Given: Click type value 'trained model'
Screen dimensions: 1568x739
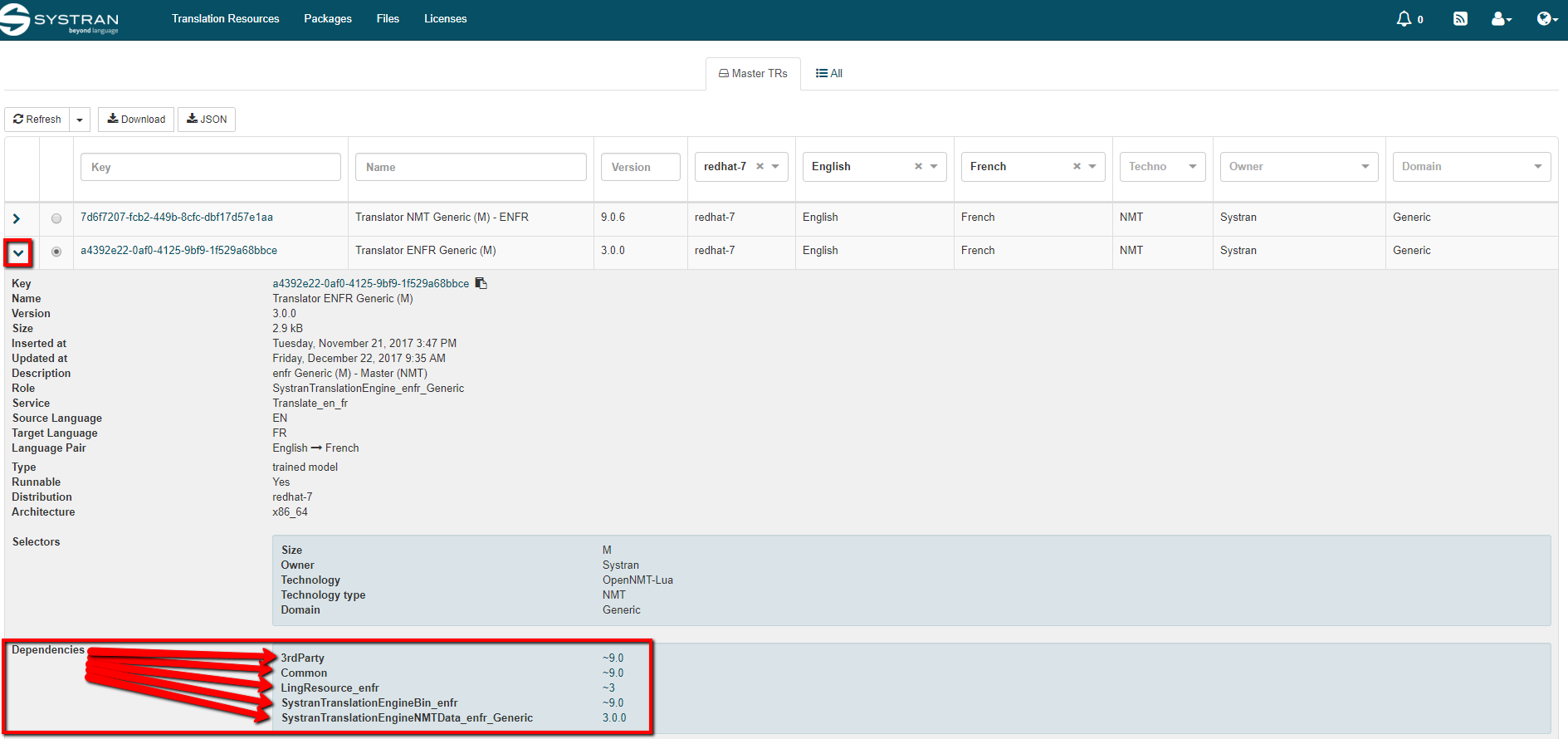Looking at the screenshot, I should pyautogui.click(x=305, y=467).
